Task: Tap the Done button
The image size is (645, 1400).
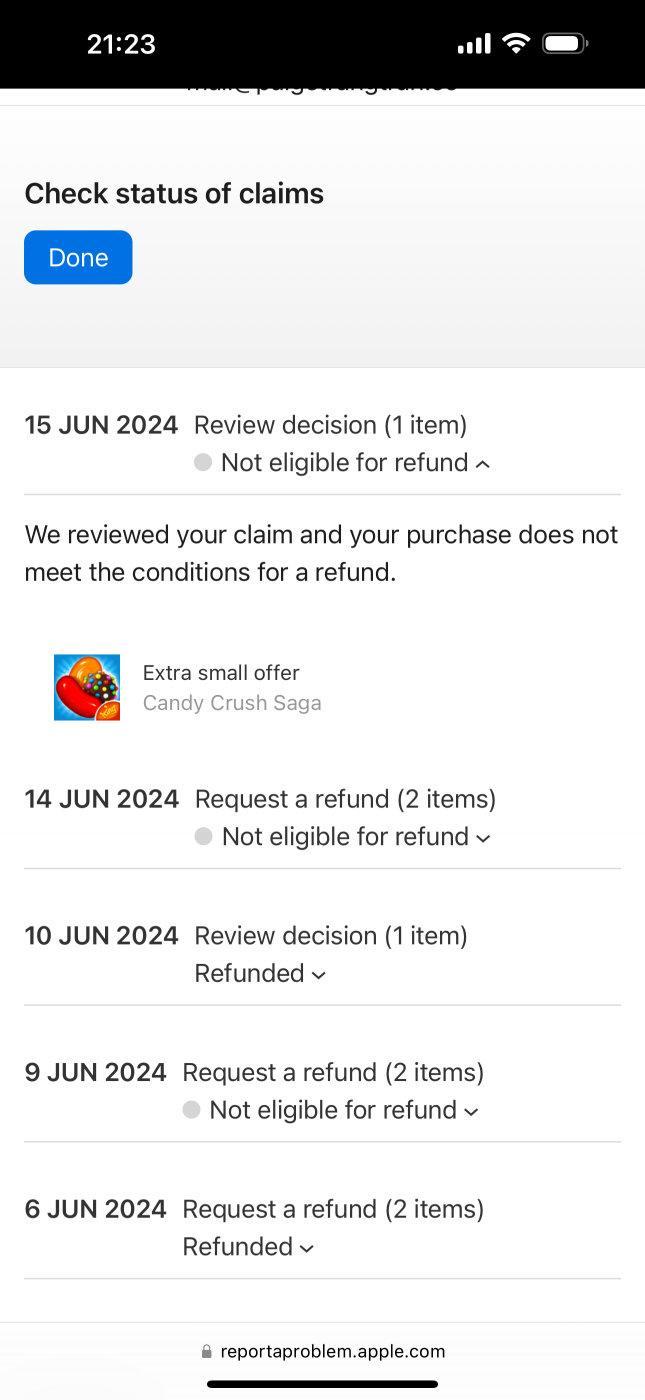Action: (78, 257)
